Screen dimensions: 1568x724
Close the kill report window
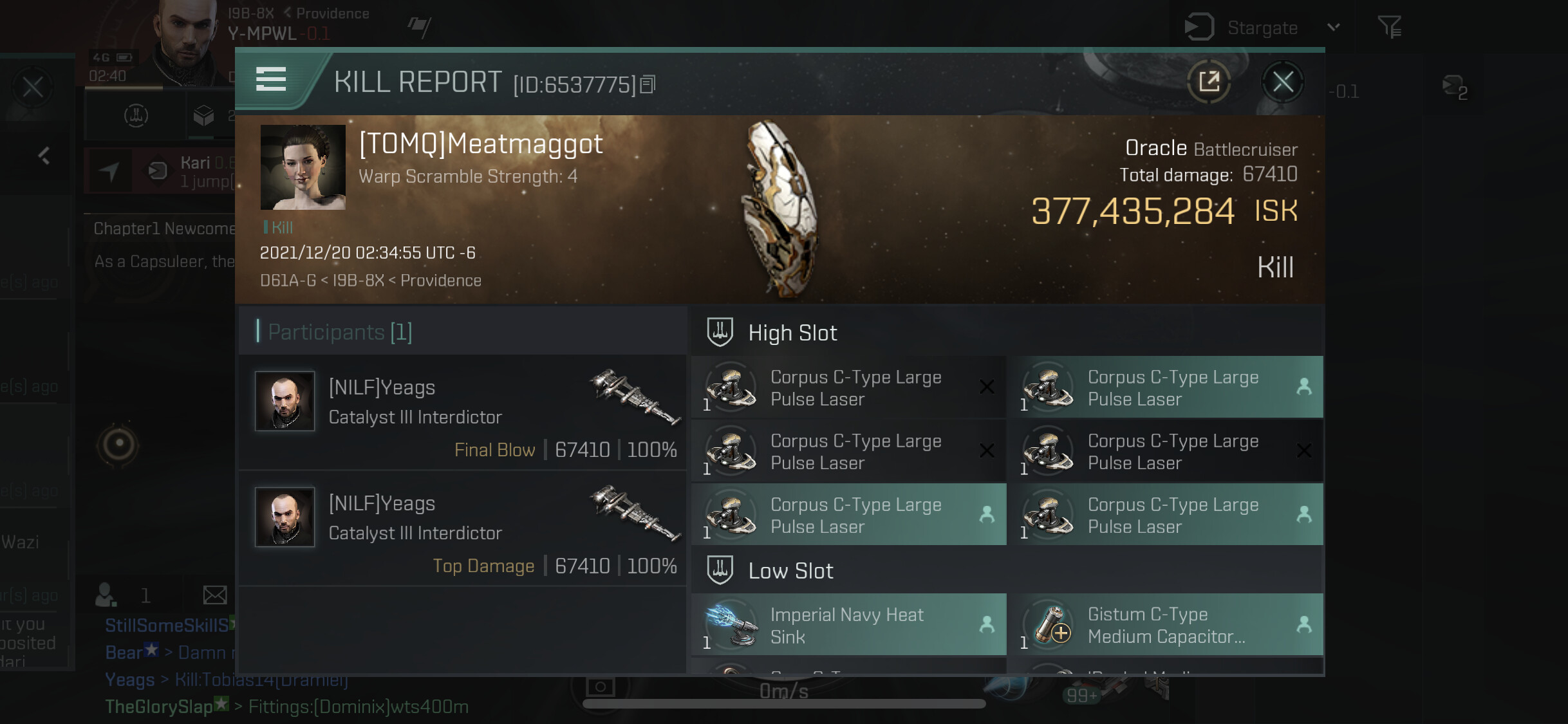pos(1282,82)
